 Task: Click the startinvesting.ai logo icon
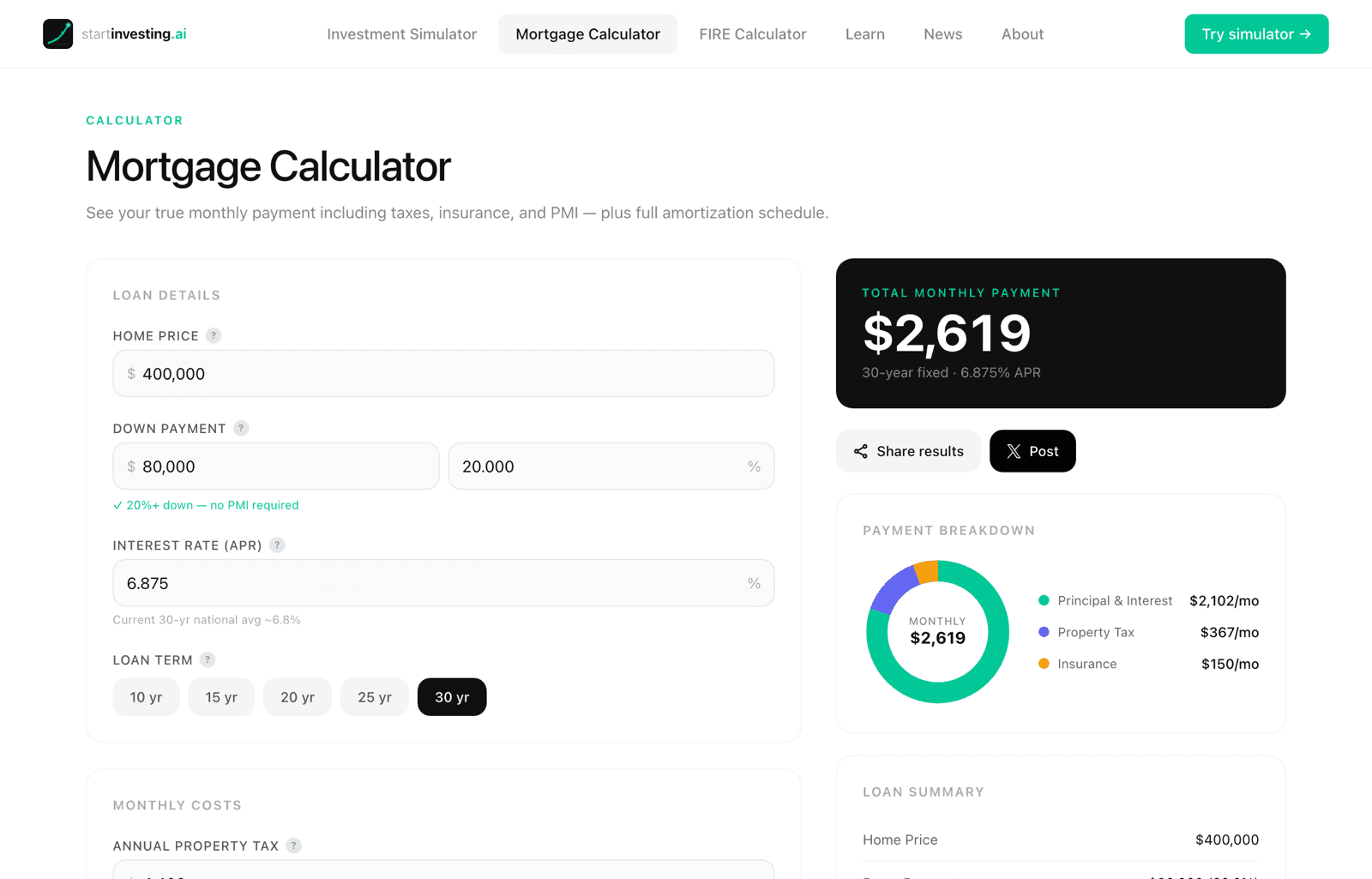click(x=58, y=34)
